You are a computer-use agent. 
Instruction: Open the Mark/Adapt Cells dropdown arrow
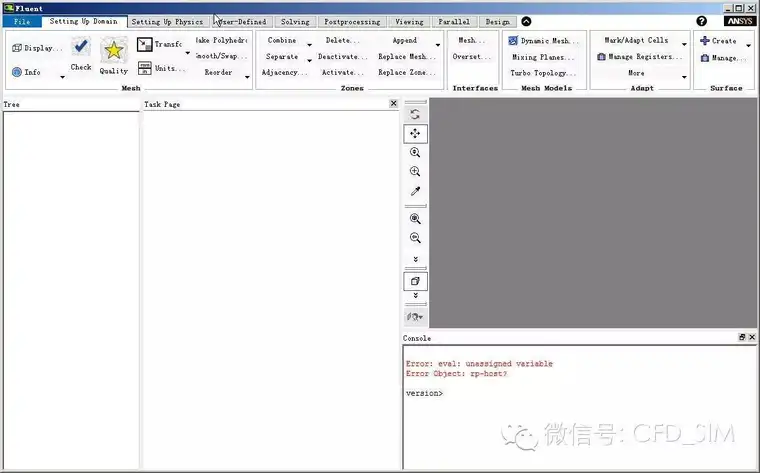coord(684,45)
